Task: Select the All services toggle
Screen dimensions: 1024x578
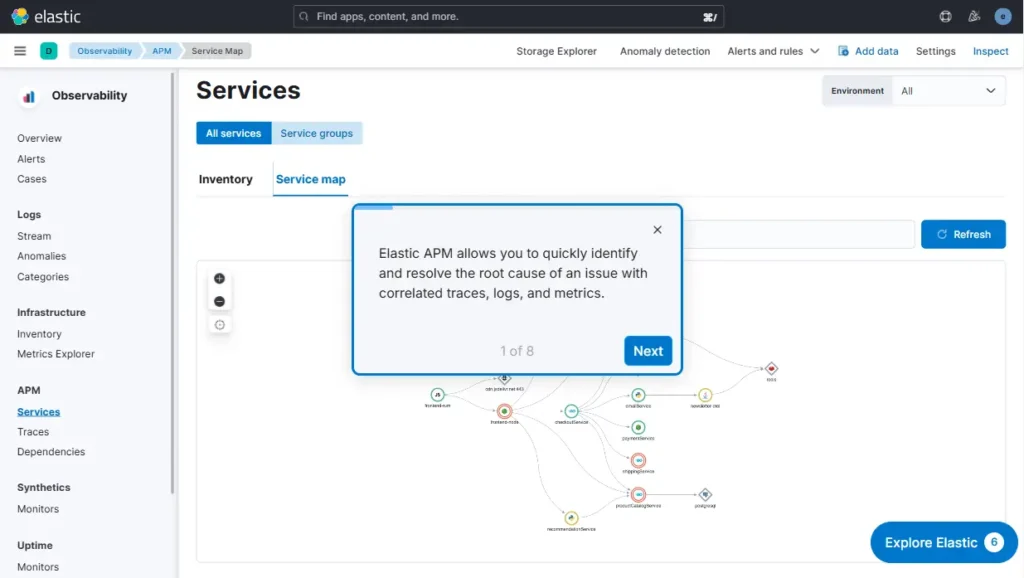Action: pyautogui.click(x=234, y=133)
